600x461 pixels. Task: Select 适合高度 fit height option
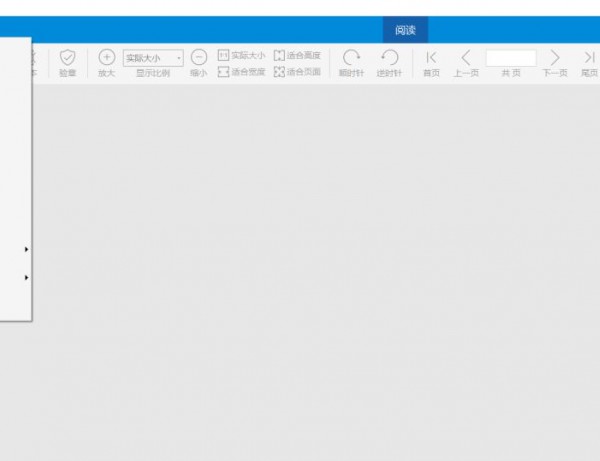pyautogui.click(x=297, y=56)
